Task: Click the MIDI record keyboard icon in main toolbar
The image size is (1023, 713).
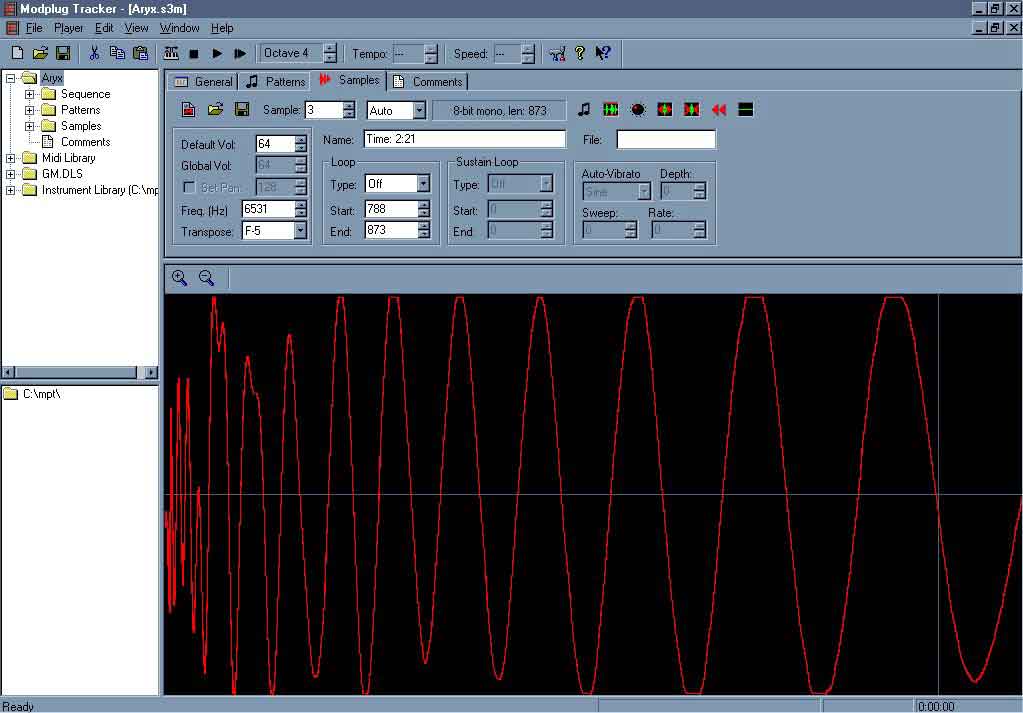Action: pyautogui.click(x=171, y=53)
